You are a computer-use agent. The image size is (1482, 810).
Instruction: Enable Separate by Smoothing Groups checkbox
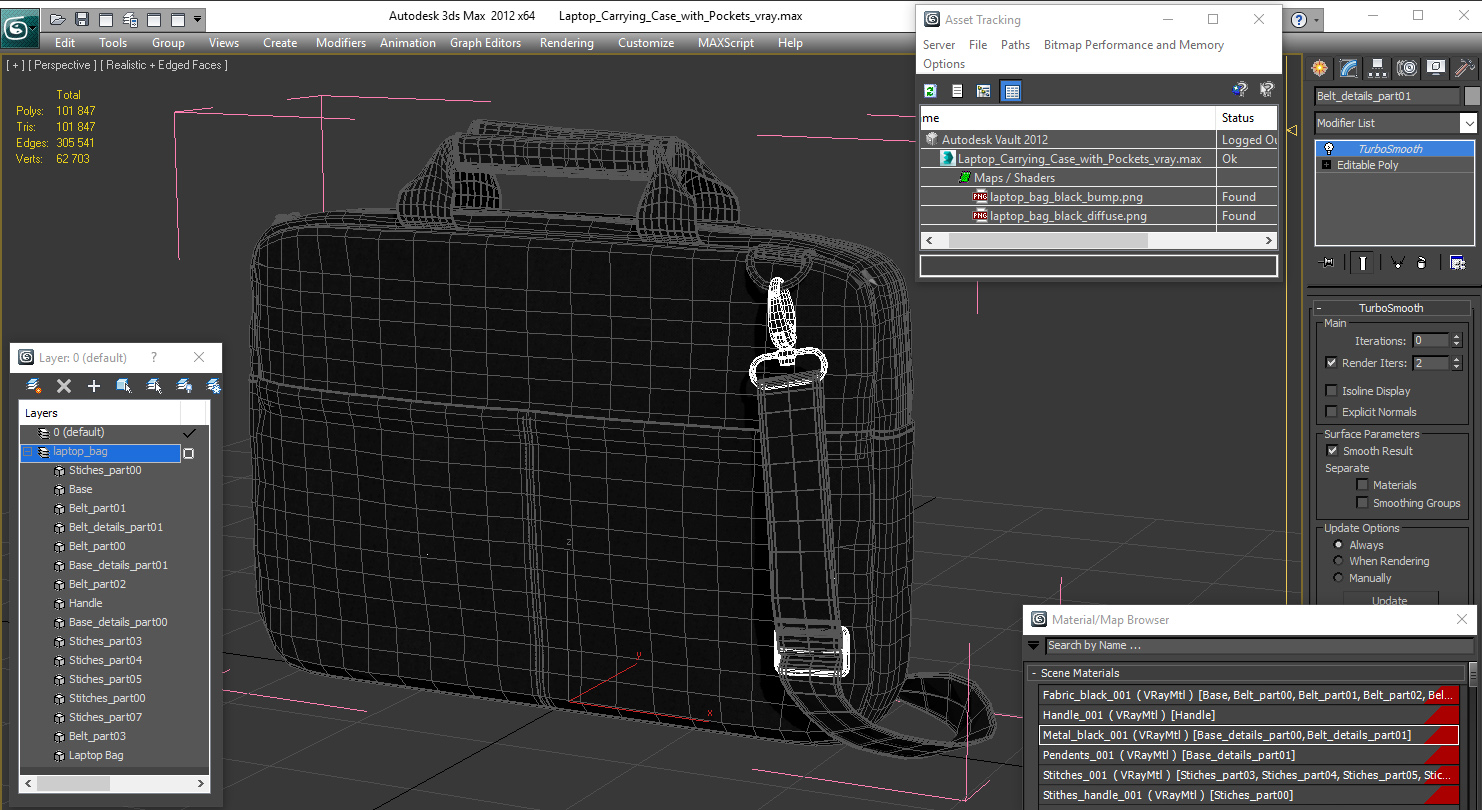tap(1362, 503)
